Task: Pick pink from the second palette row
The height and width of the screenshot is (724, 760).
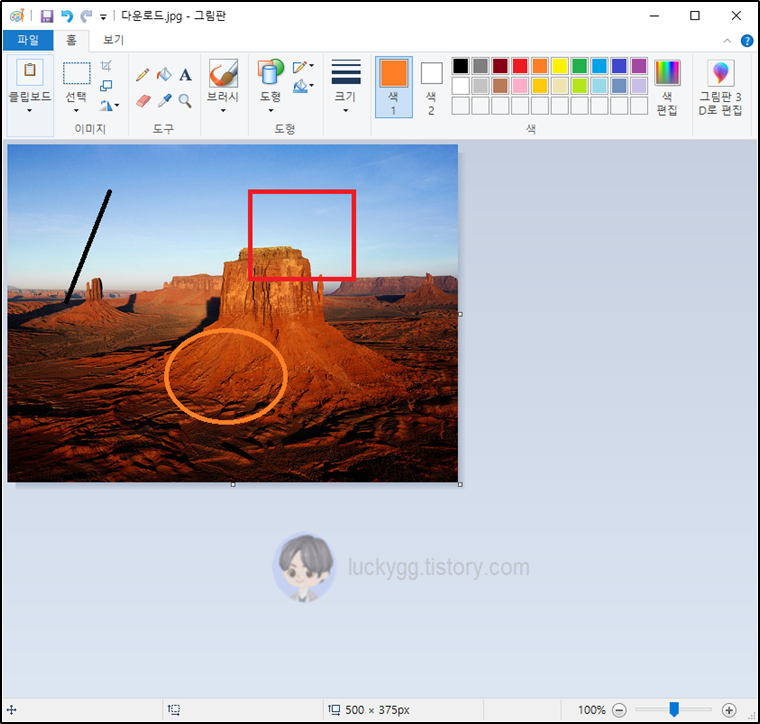Action: (520, 86)
